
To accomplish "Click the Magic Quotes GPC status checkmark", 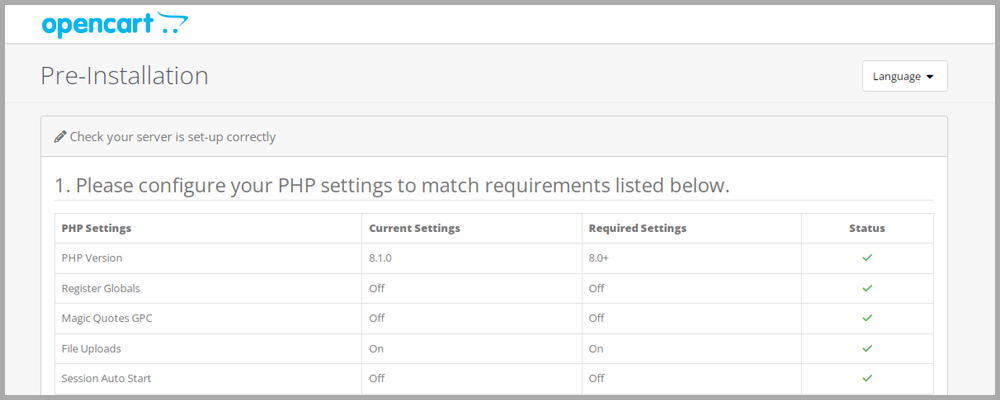I will [x=867, y=318].
